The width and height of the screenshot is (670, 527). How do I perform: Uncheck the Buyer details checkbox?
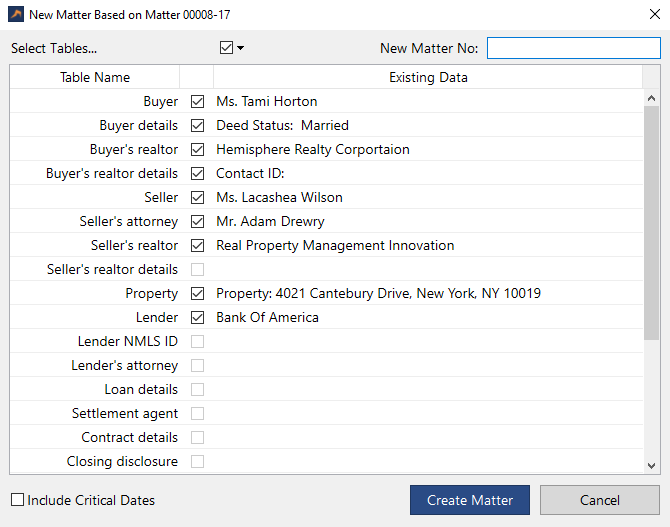(197, 125)
